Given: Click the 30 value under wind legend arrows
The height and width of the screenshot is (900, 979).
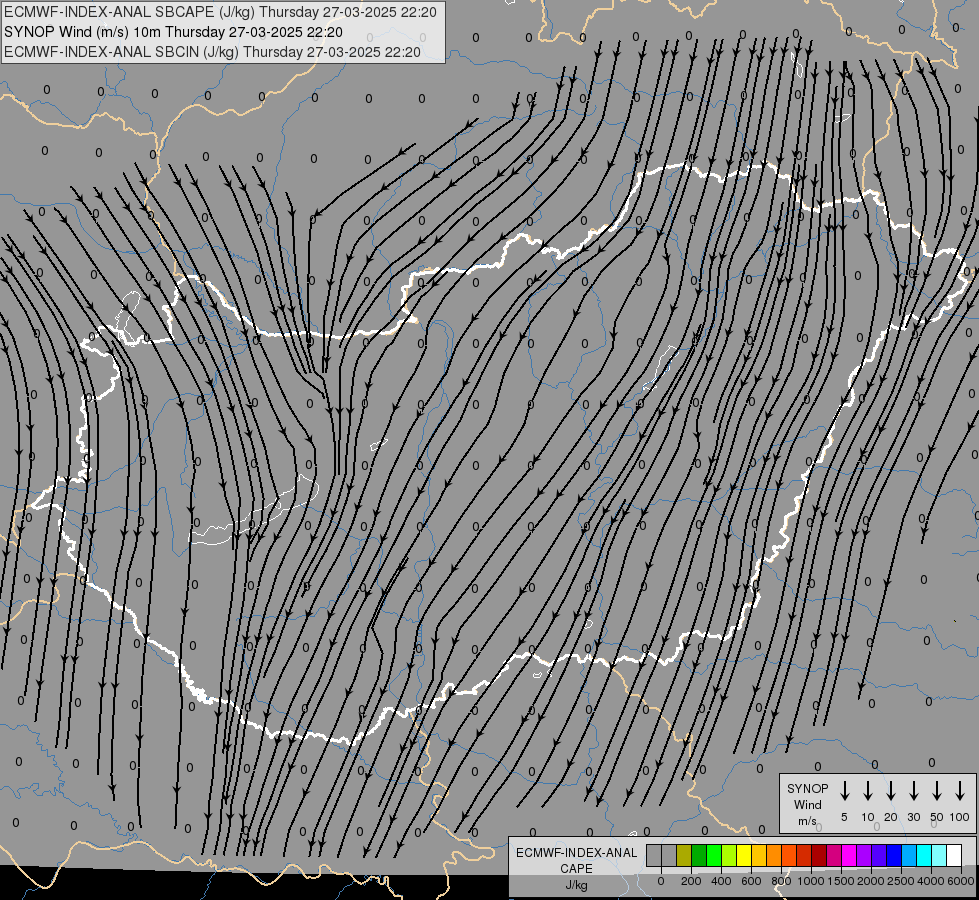Looking at the screenshot, I should pos(913,817).
